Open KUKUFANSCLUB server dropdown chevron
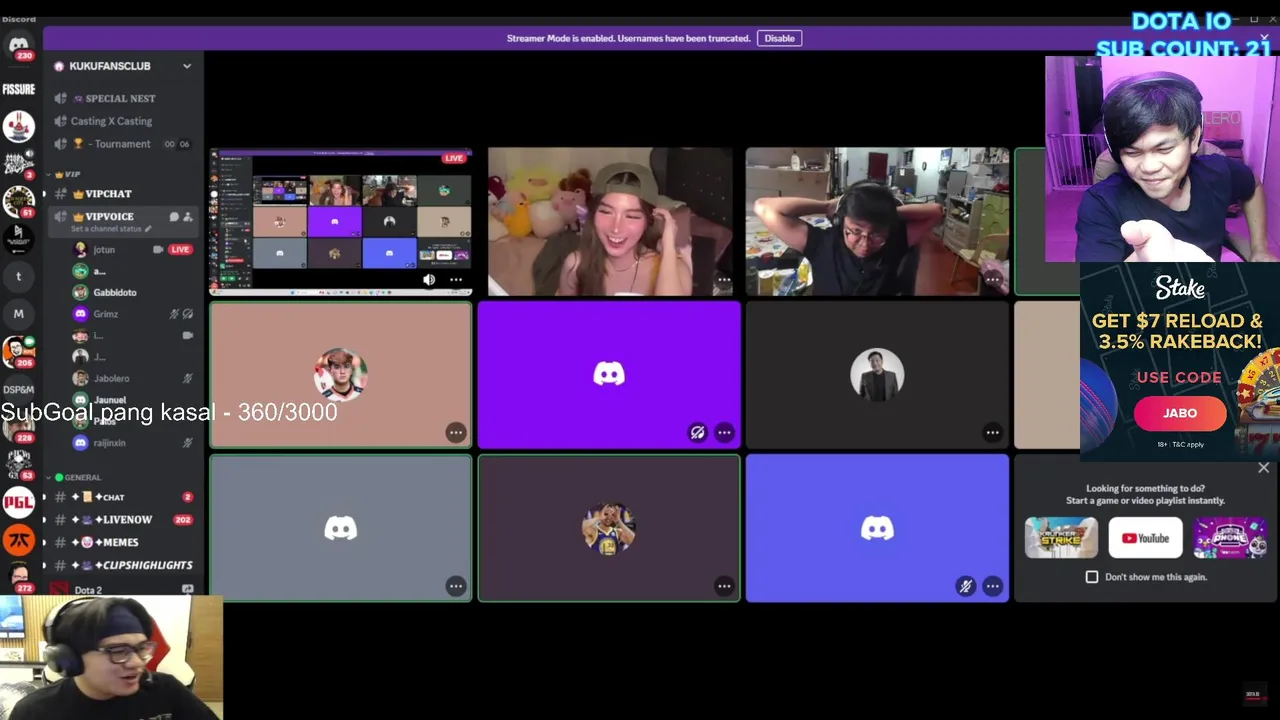This screenshot has height=720, width=1280. coord(187,66)
